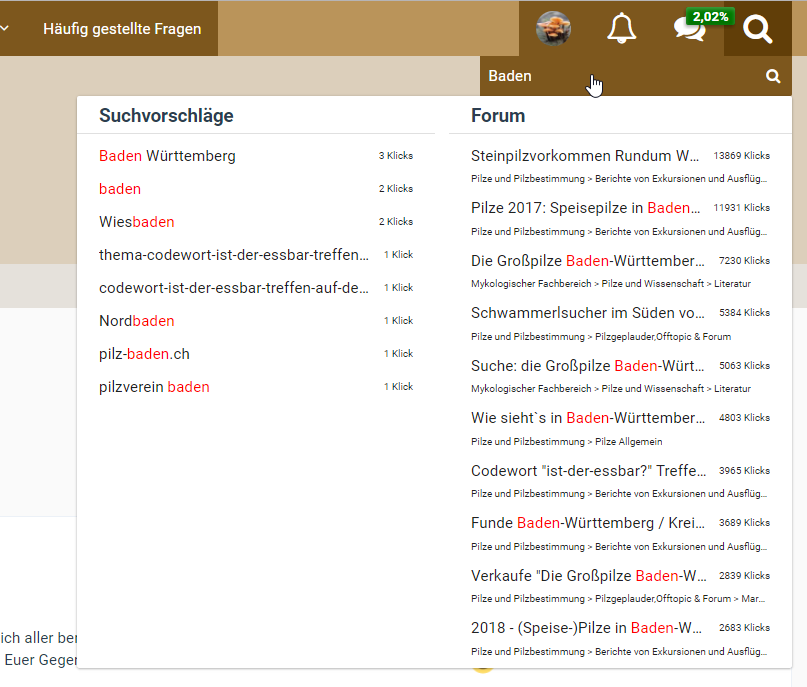Submit search with small magnifier icon
The height and width of the screenshot is (687, 807).
tap(772, 76)
